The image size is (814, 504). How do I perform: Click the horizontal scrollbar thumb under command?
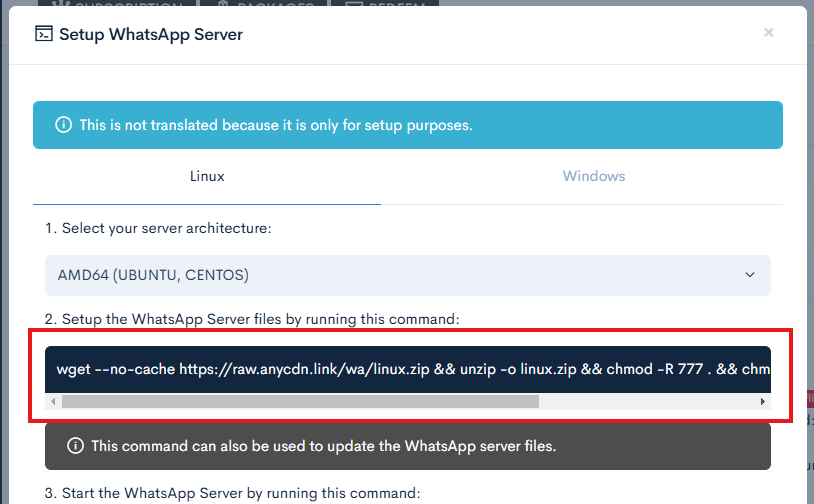(x=300, y=401)
